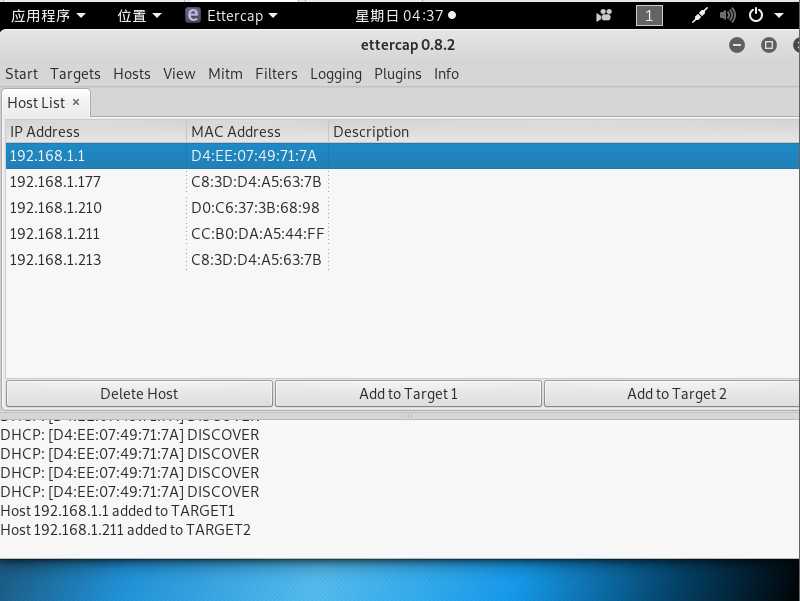The image size is (800, 601).
Task: Open the 应用程序 applications menu
Action: click(x=48, y=16)
